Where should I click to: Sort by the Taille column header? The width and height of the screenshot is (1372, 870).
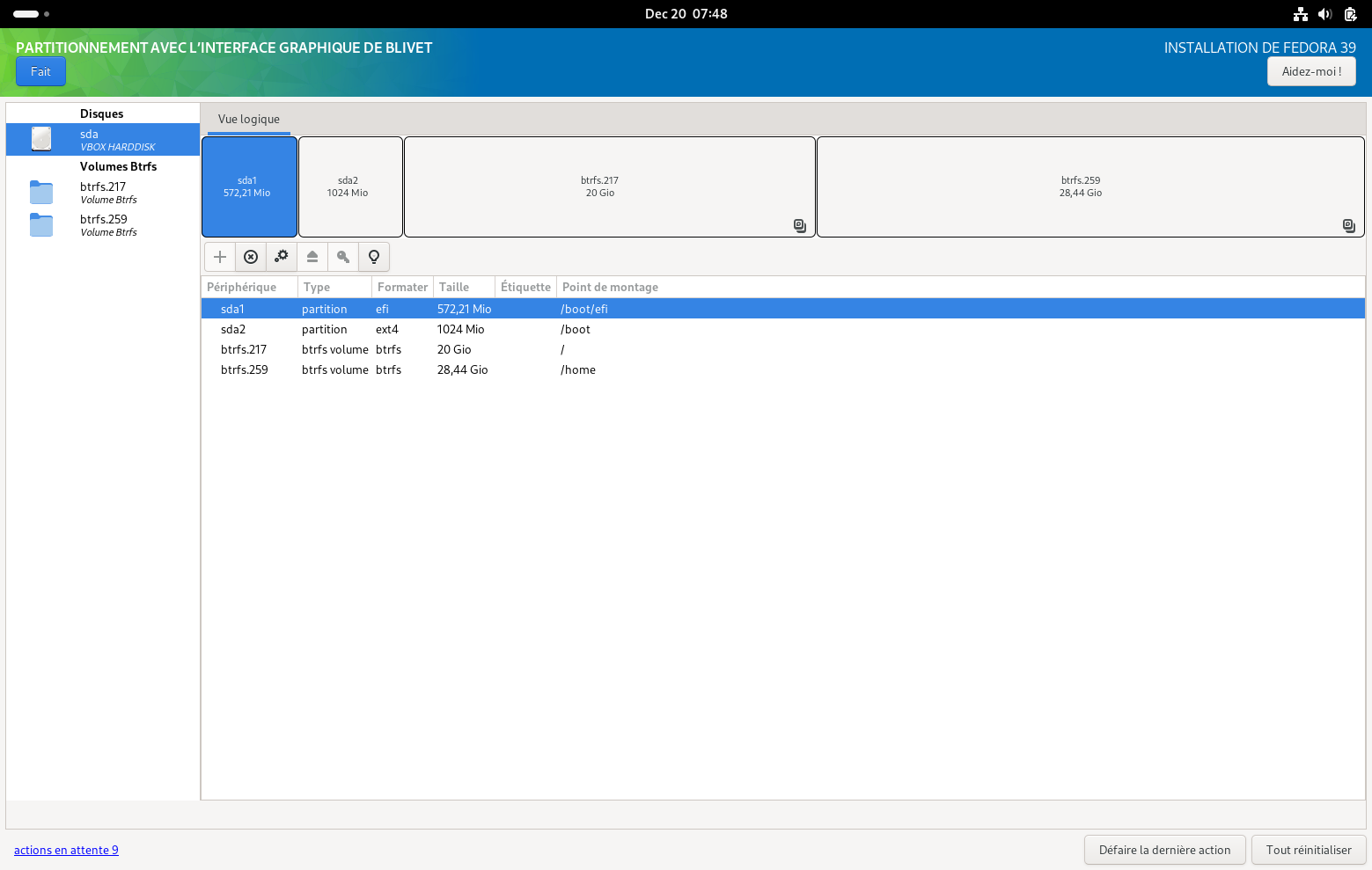coord(454,288)
